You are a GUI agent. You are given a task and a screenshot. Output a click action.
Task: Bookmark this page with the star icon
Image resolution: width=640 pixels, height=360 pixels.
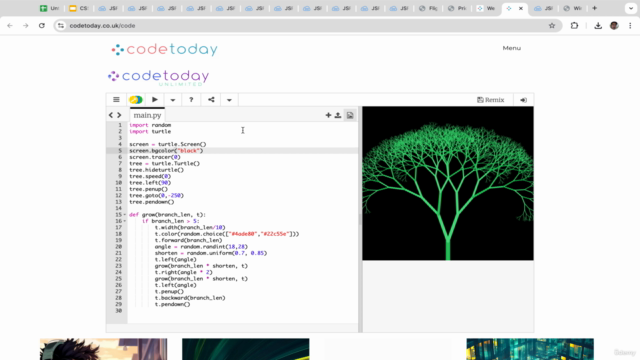(x=552, y=26)
